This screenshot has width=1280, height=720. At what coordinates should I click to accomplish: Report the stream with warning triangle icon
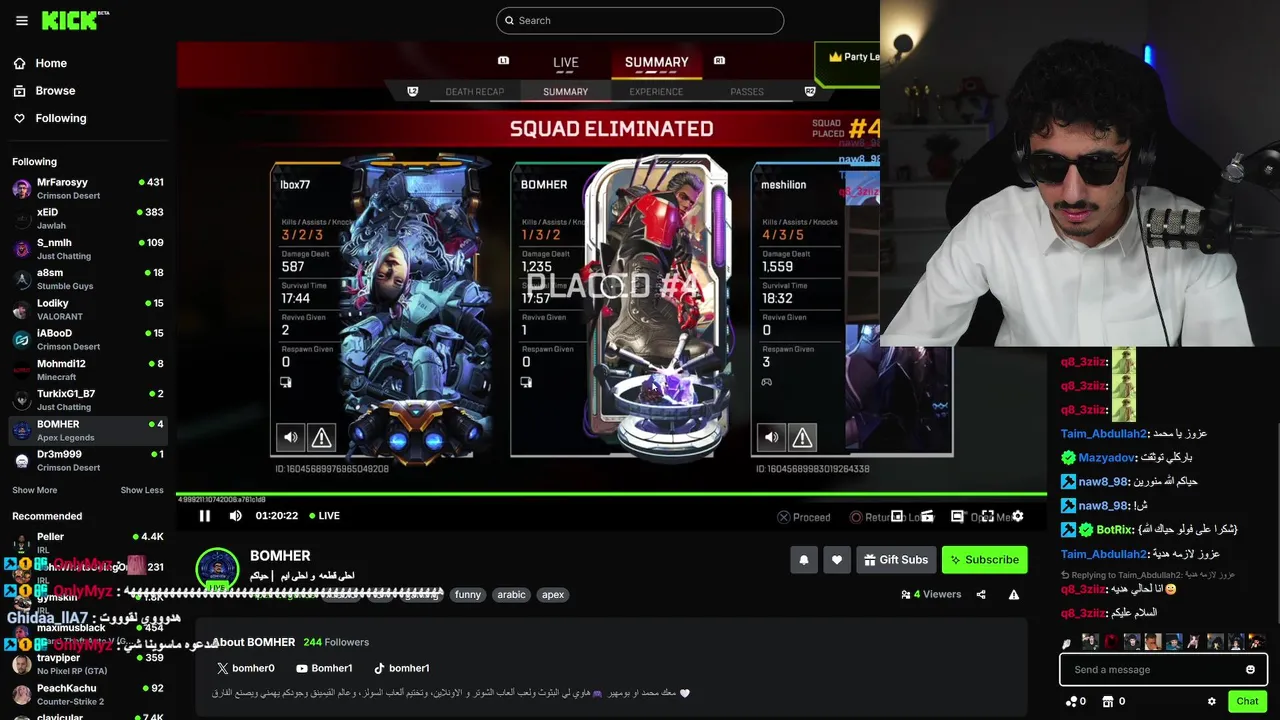[1014, 594]
